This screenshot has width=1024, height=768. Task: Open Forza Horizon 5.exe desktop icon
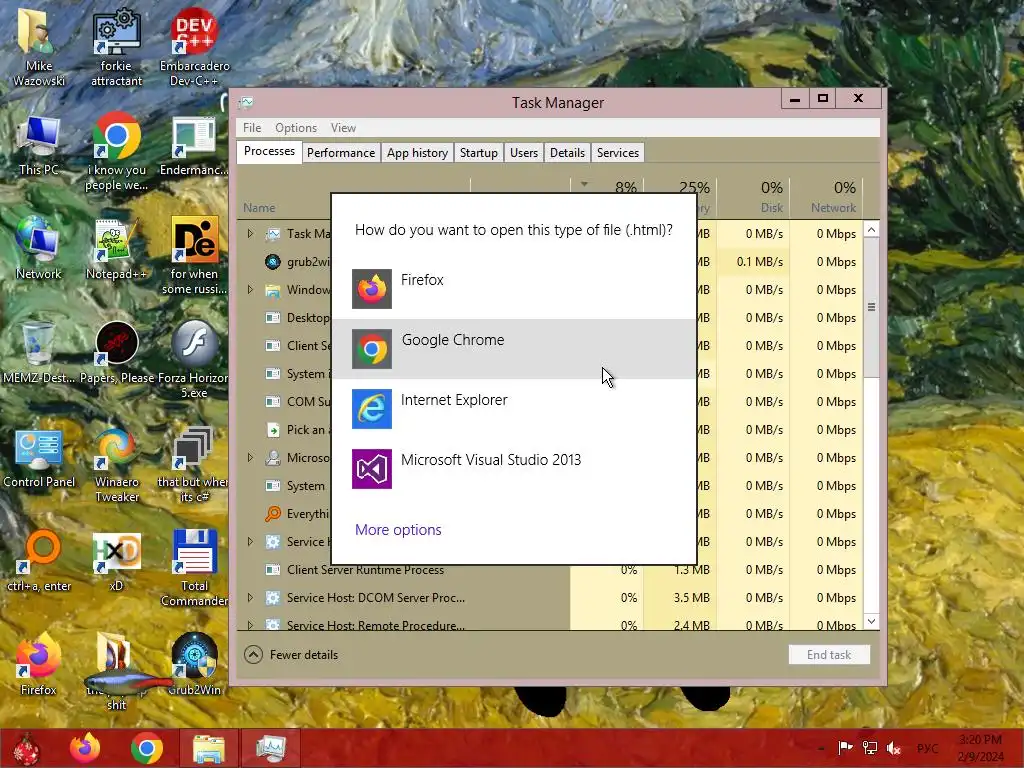pyautogui.click(x=194, y=359)
